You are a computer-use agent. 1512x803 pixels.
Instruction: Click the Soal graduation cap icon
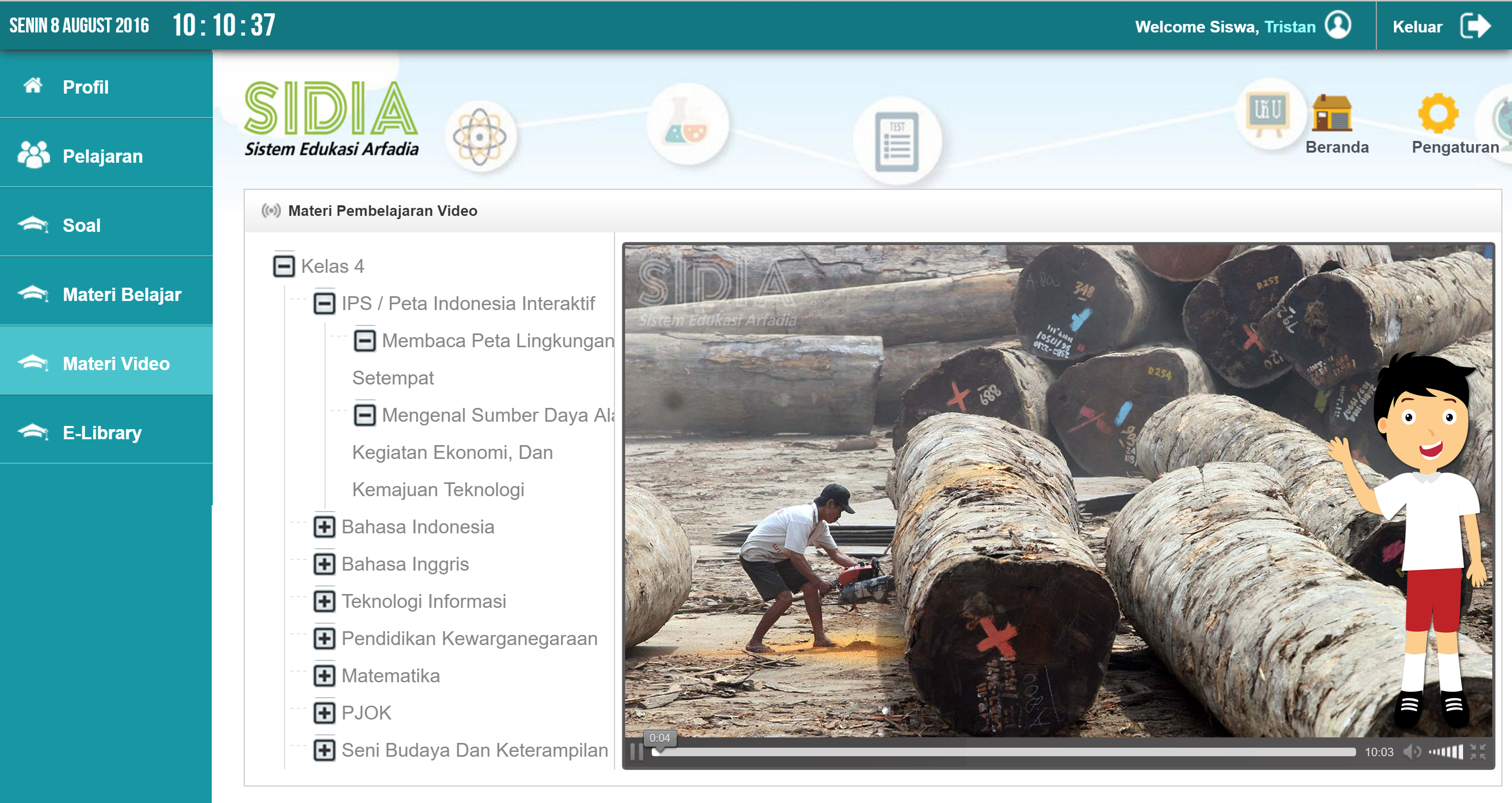33,224
